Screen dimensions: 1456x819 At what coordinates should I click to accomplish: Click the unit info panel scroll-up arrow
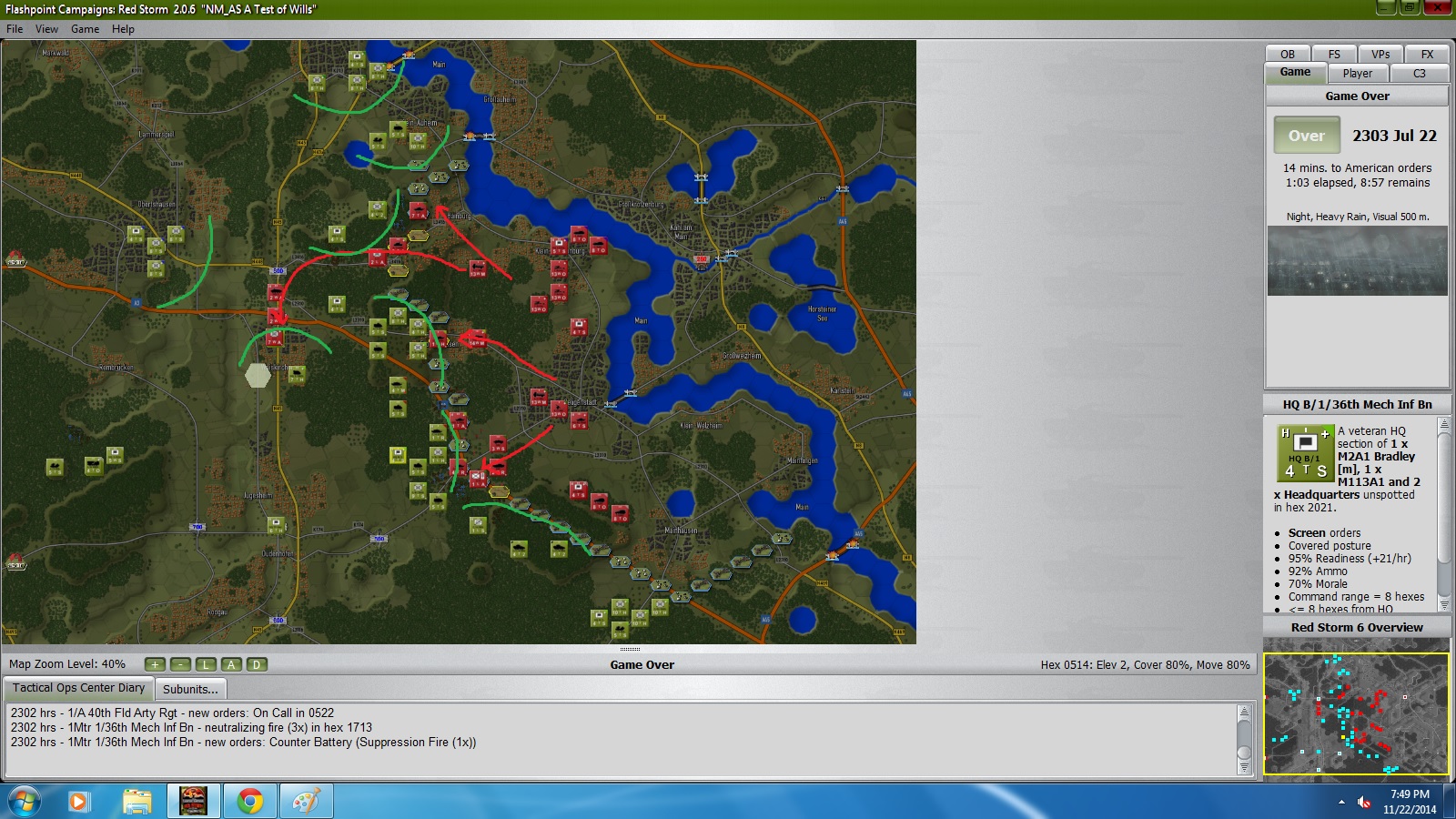pyautogui.click(x=1443, y=424)
